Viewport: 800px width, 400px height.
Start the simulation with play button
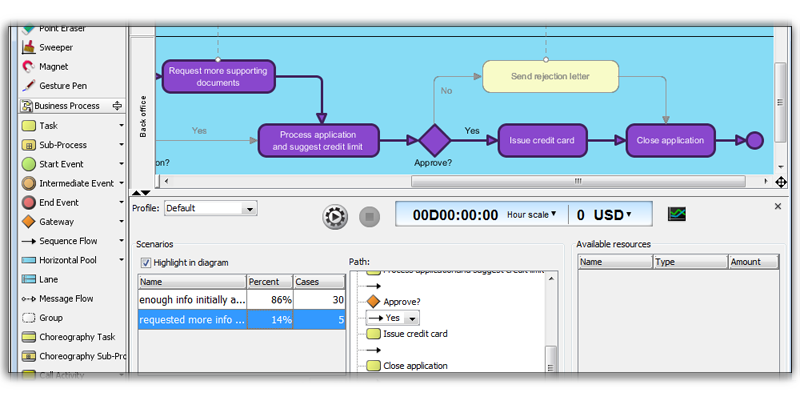pos(335,216)
